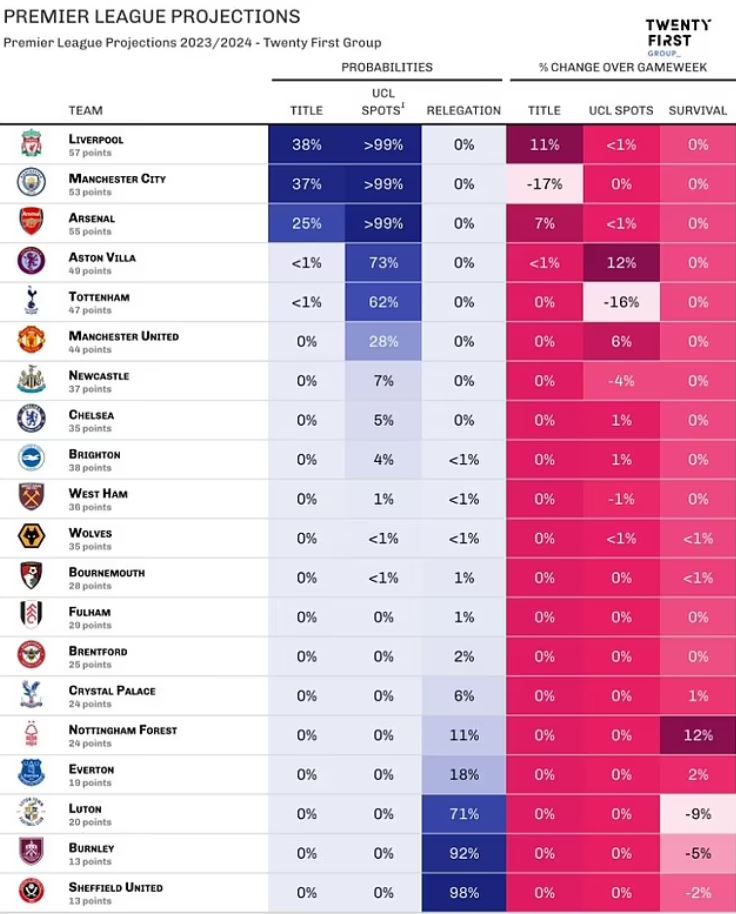Click the Arsenal cannon crest
Image resolution: width=736 pixels, height=914 pixels.
click(x=31, y=222)
